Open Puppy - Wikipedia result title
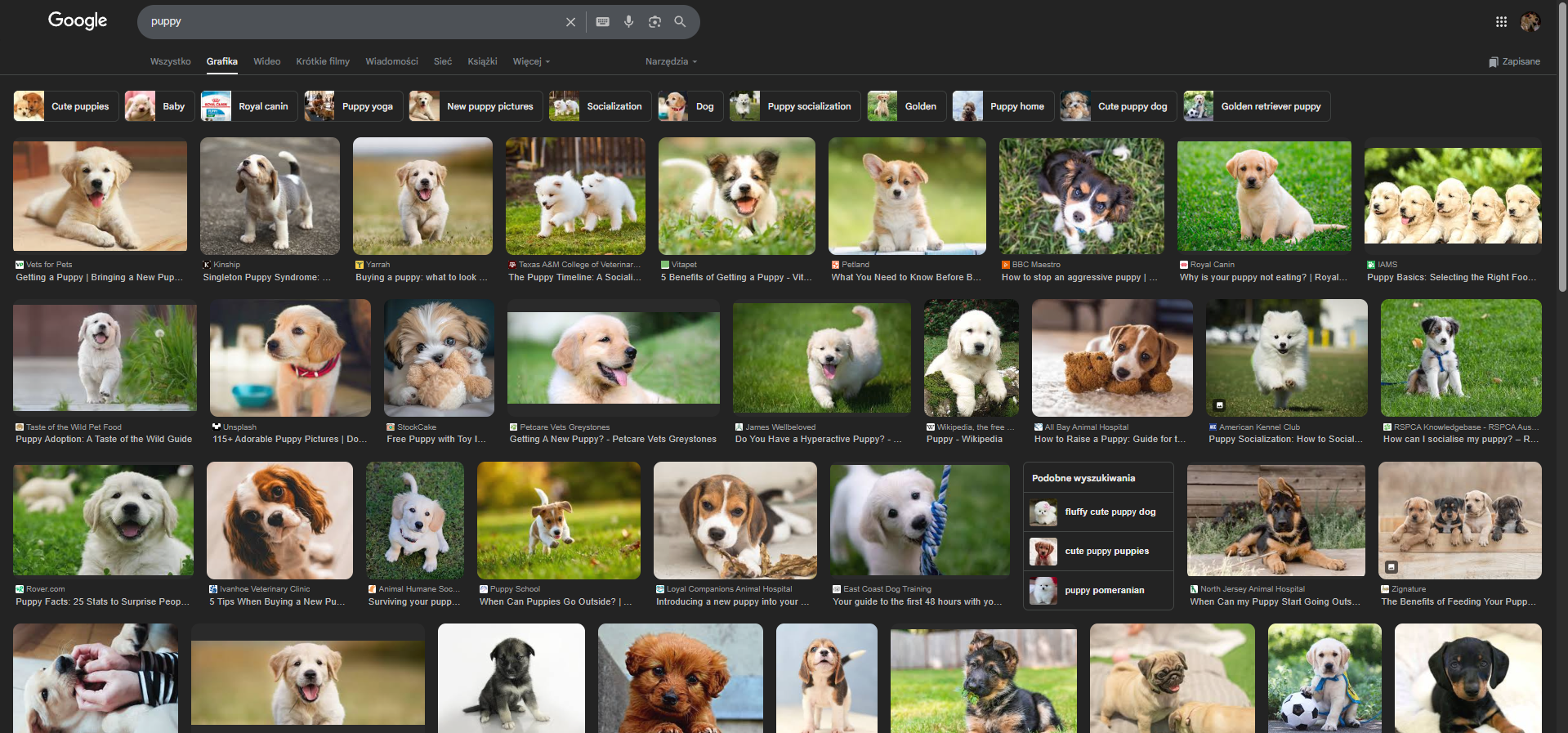 (x=964, y=440)
